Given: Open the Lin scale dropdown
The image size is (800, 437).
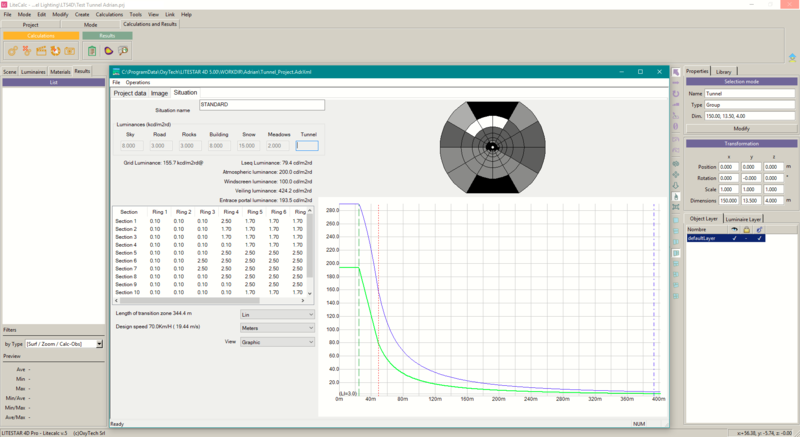Looking at the screenshot, I should coord(277,315).
